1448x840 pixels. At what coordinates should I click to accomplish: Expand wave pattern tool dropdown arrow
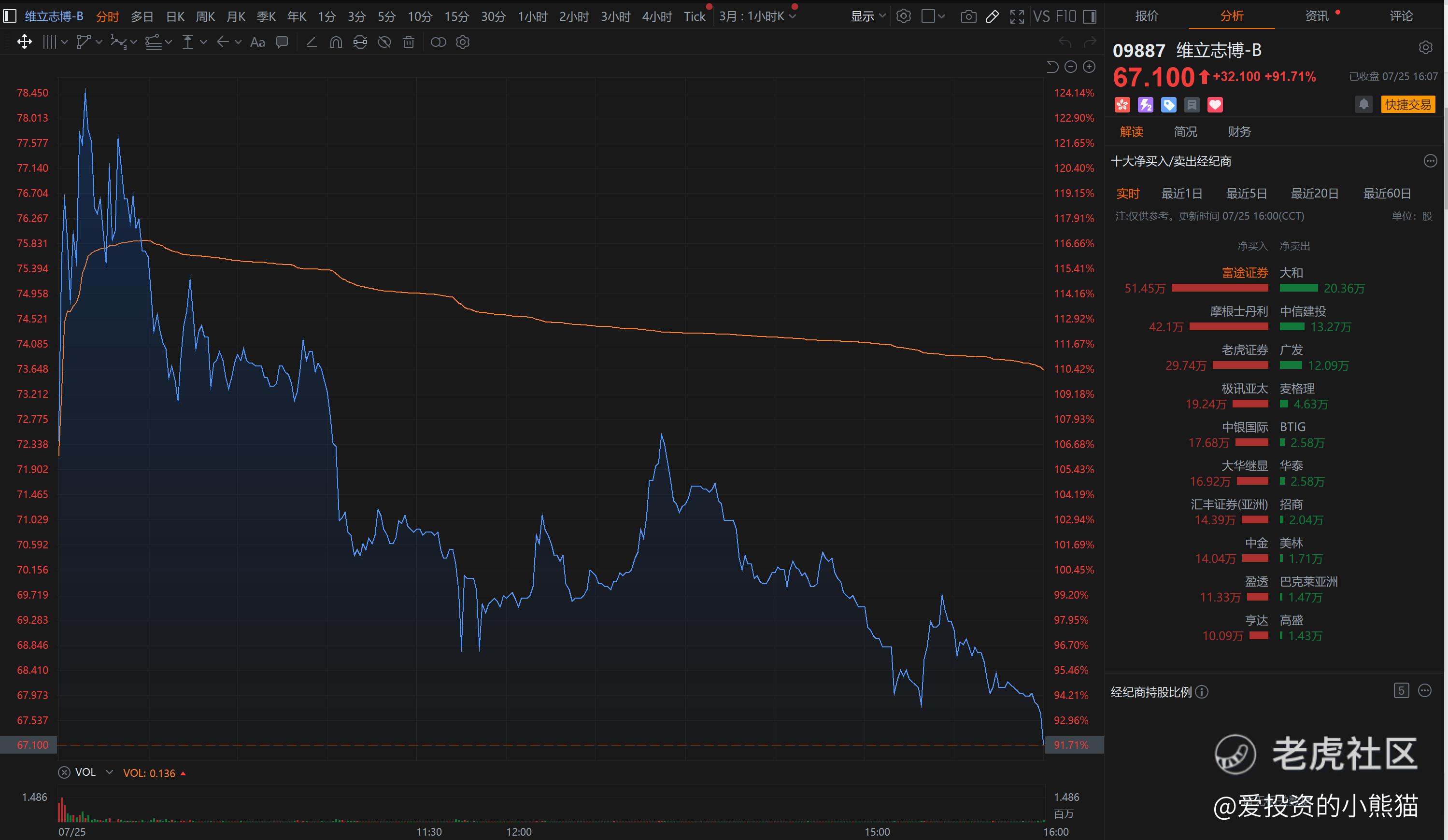(x=134, y=42)
